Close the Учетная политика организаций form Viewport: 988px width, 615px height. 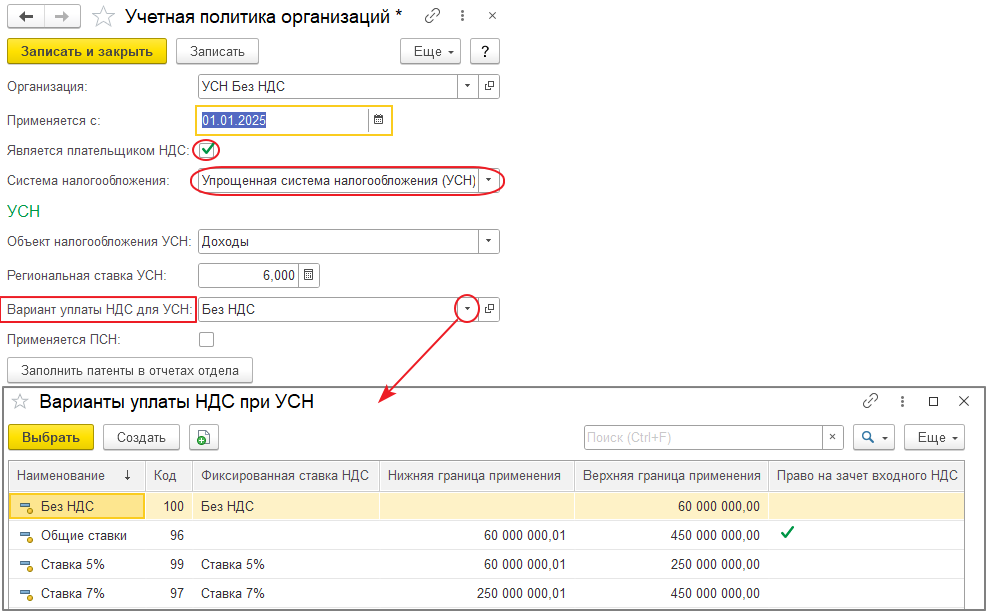click(x=493, y=16)
